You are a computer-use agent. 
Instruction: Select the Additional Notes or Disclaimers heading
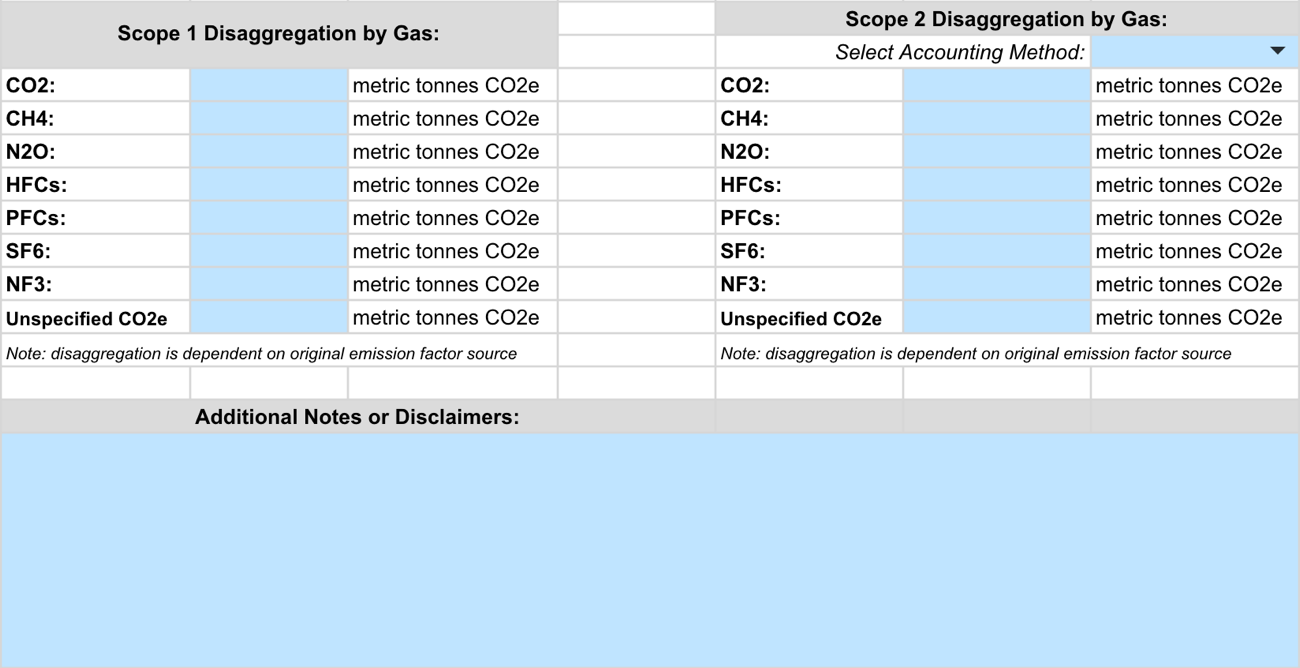(x=357, y=417)
